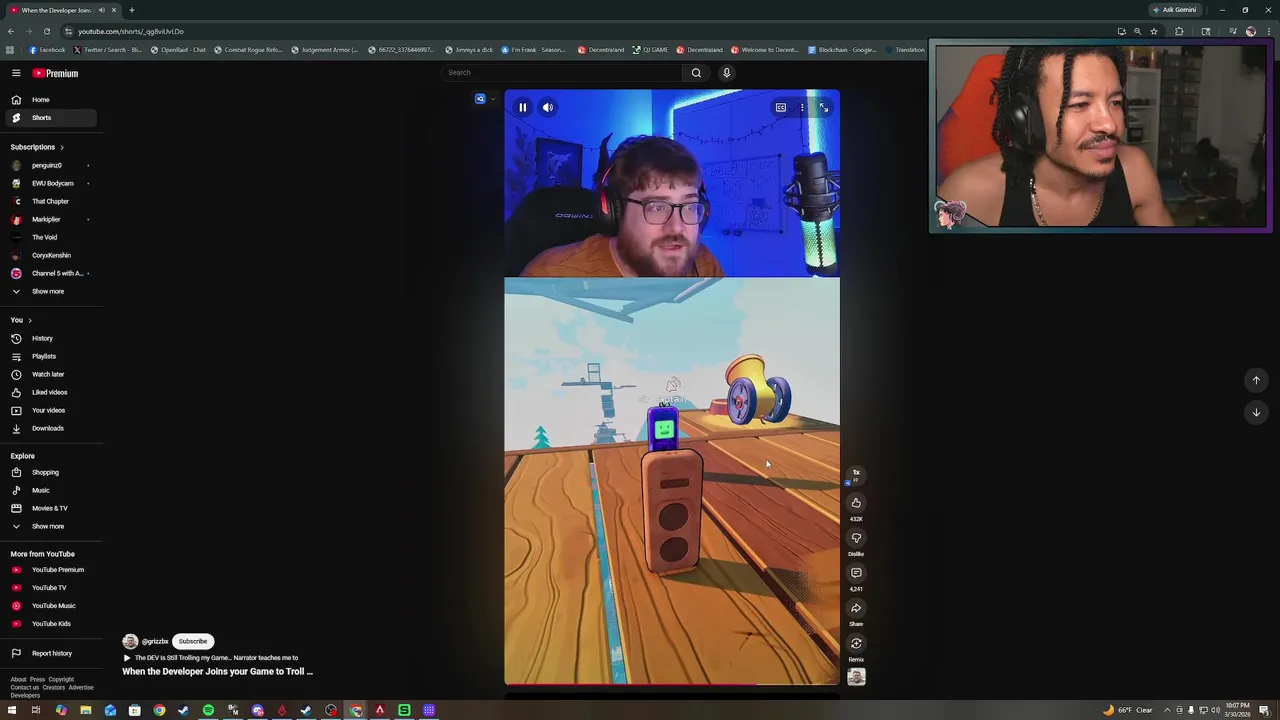Viewport: 1280px width, 720px height.
Task: Open the Ask Gemini button
Action: tap(1175, 10)
